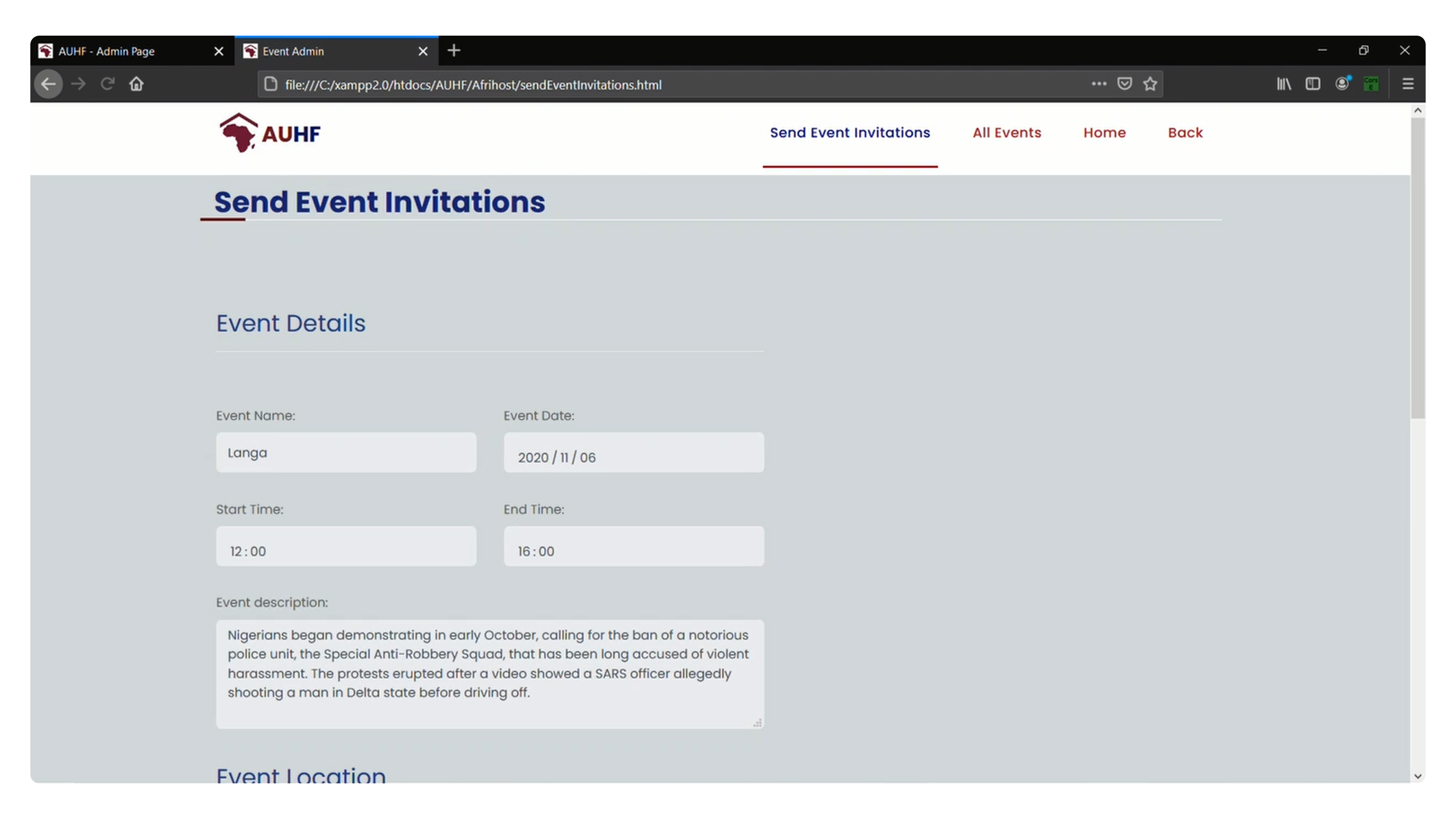Open a new tab with the plus icon
This screenshot has width=1456, height=819.
point(453,51)
